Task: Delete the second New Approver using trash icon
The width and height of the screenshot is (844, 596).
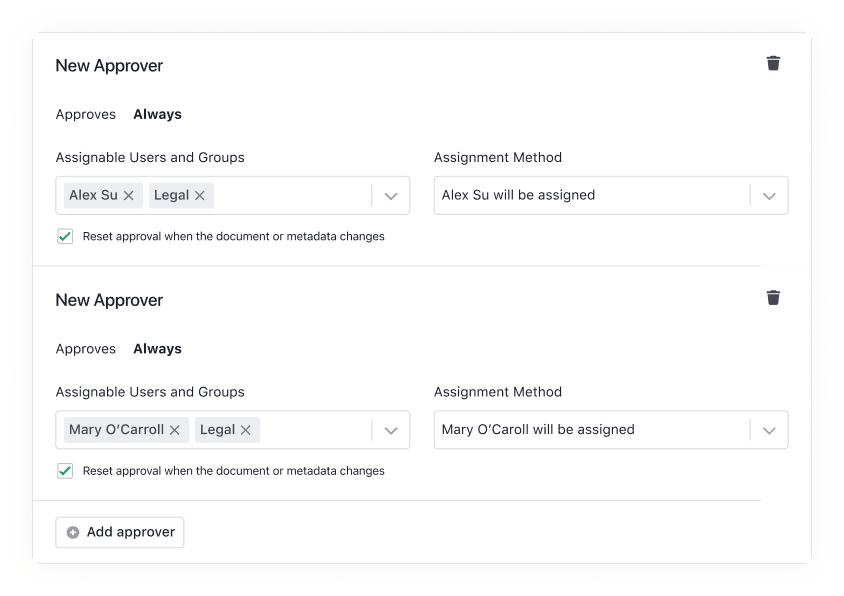Action: point(773,297)
